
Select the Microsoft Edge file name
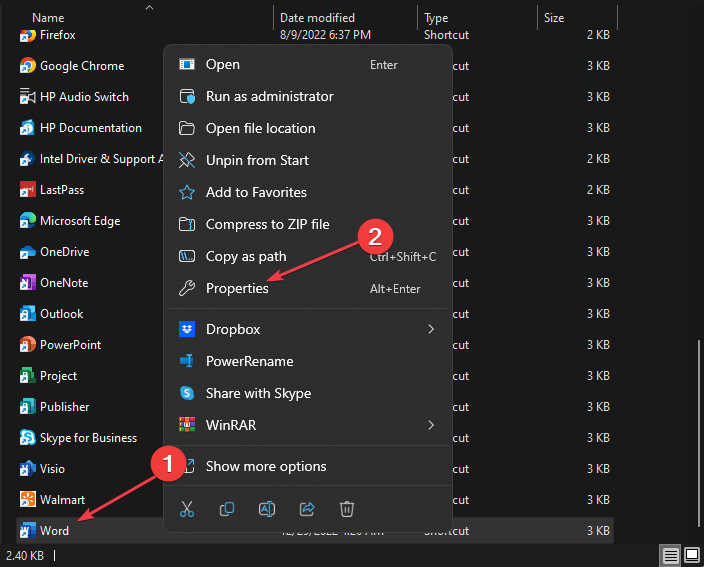point(80,221)
